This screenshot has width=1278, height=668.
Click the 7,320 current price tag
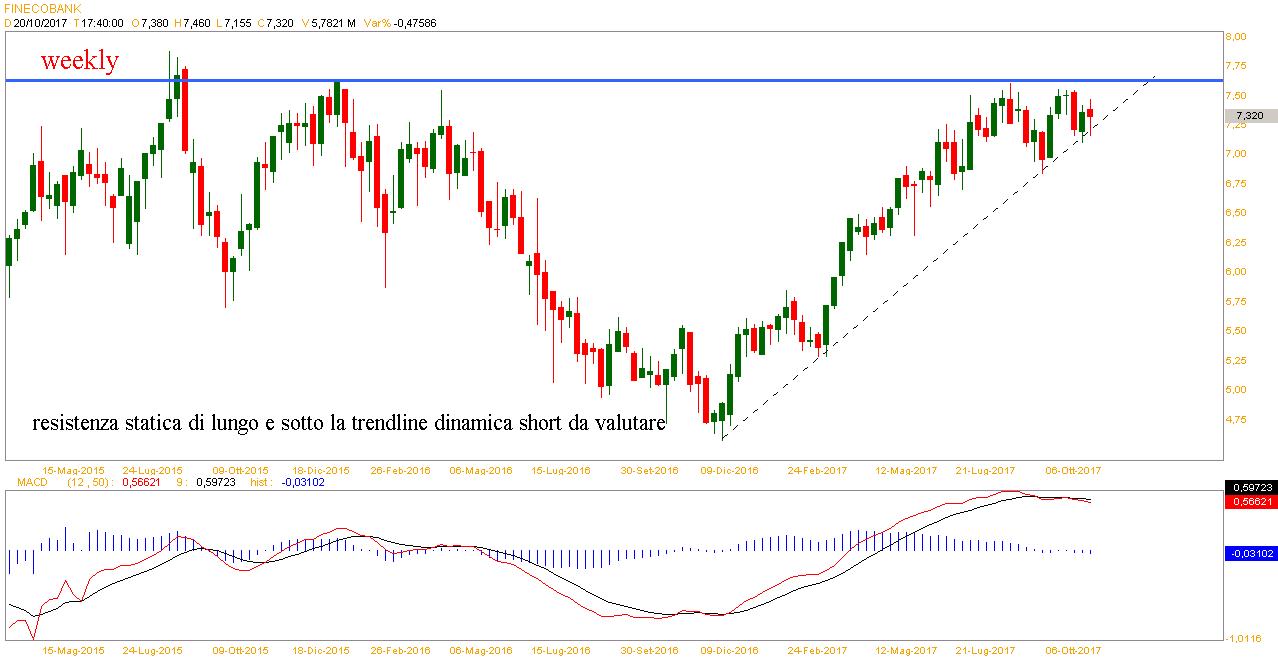coord(1249,116)
